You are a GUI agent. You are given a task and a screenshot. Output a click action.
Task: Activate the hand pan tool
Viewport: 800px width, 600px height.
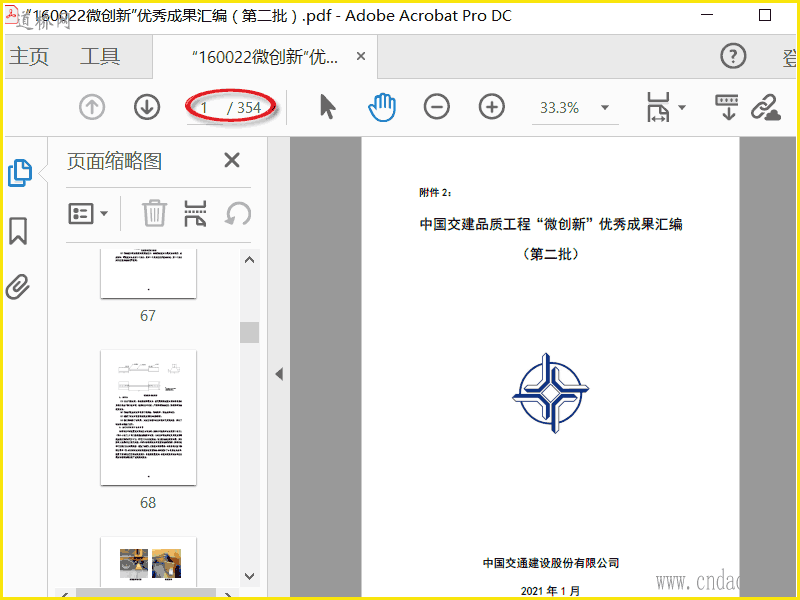point(382,107)
